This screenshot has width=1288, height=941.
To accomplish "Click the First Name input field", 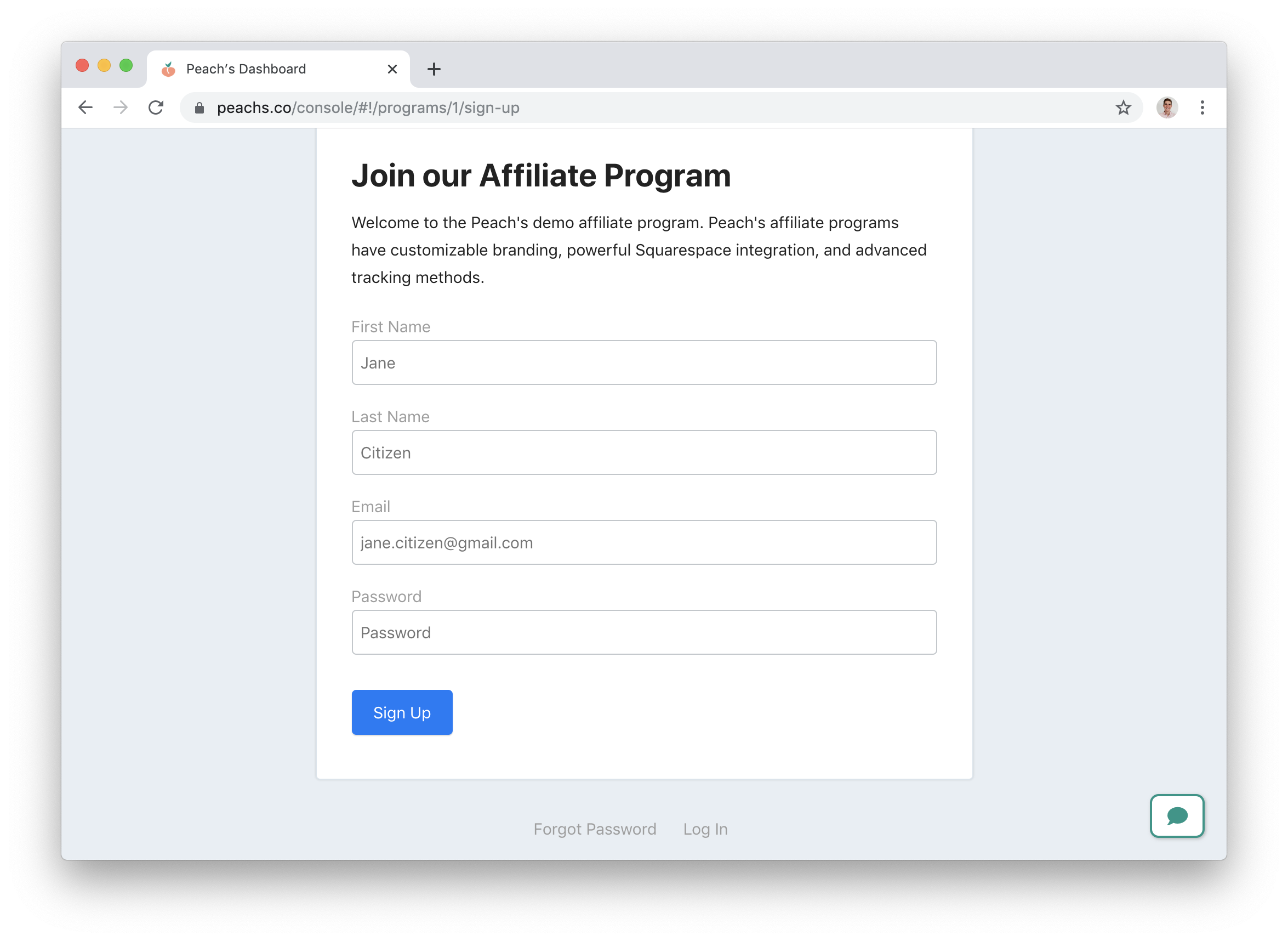I will [x=643, y=363].
